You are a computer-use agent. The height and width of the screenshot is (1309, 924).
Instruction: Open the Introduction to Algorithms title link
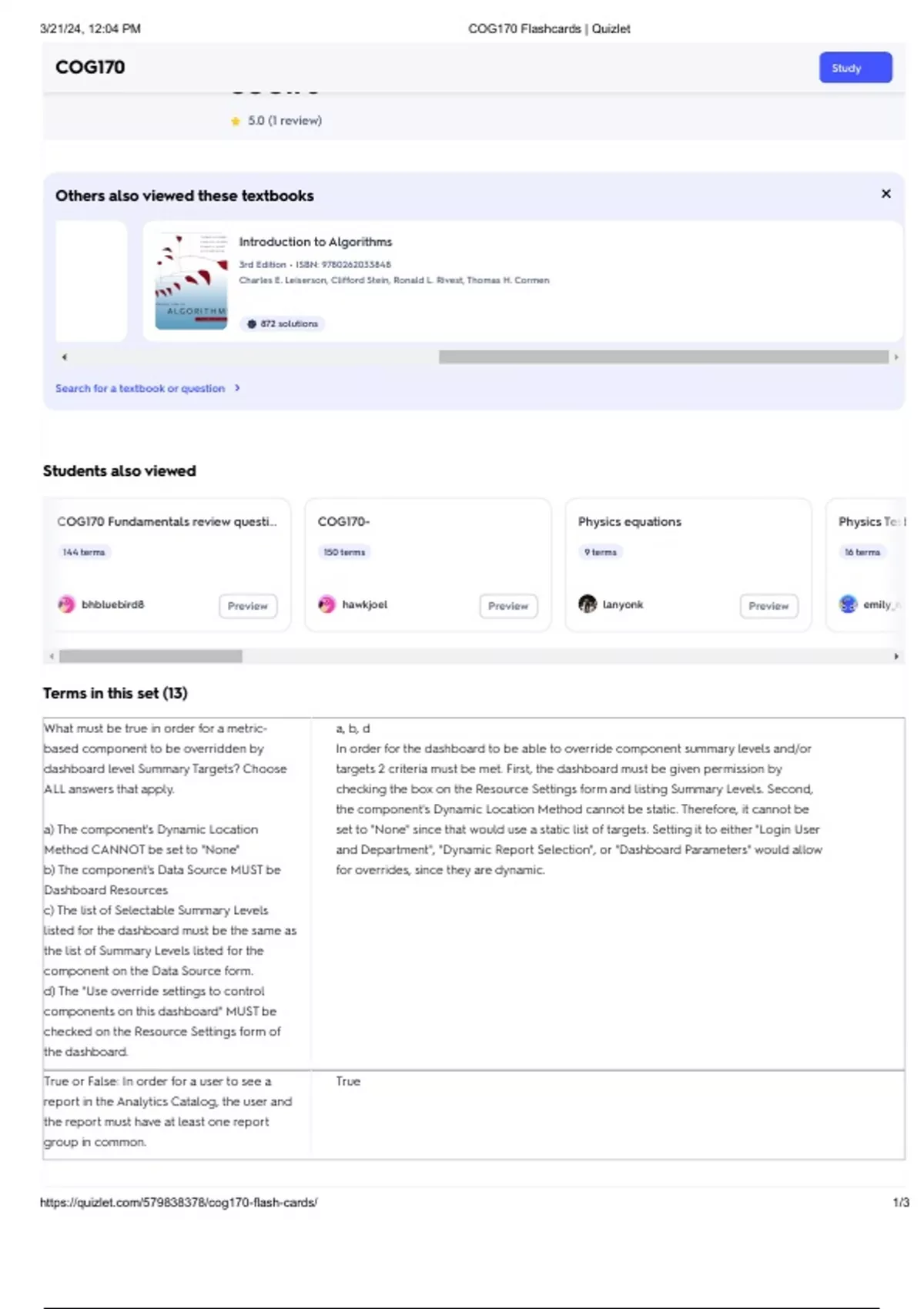pyautogui.click(x=315, y=242)
